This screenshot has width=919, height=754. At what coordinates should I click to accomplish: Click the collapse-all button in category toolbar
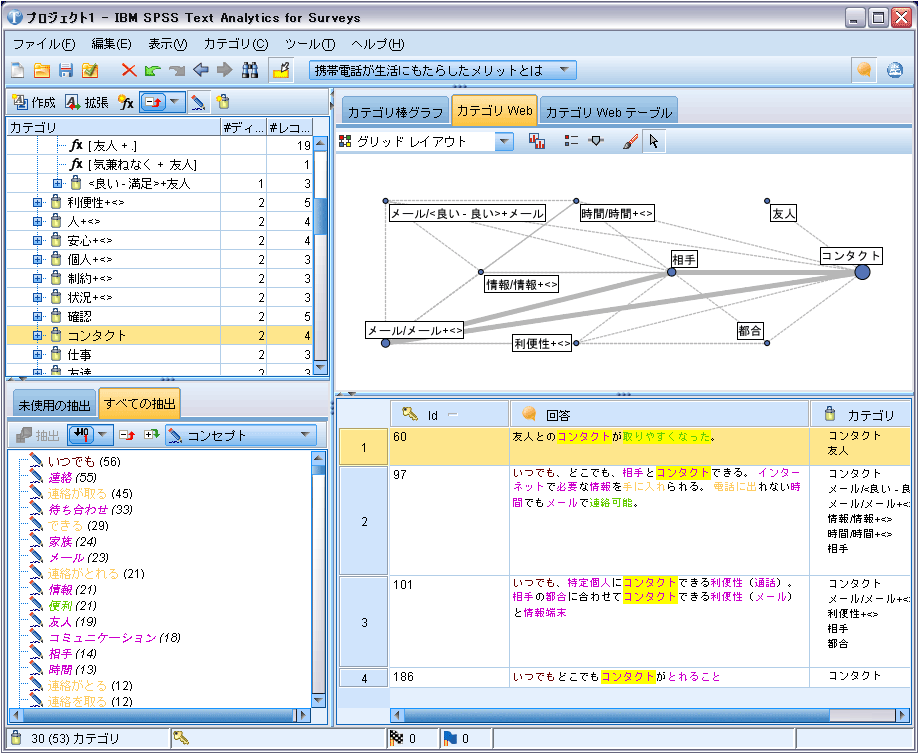click(153, 102)
